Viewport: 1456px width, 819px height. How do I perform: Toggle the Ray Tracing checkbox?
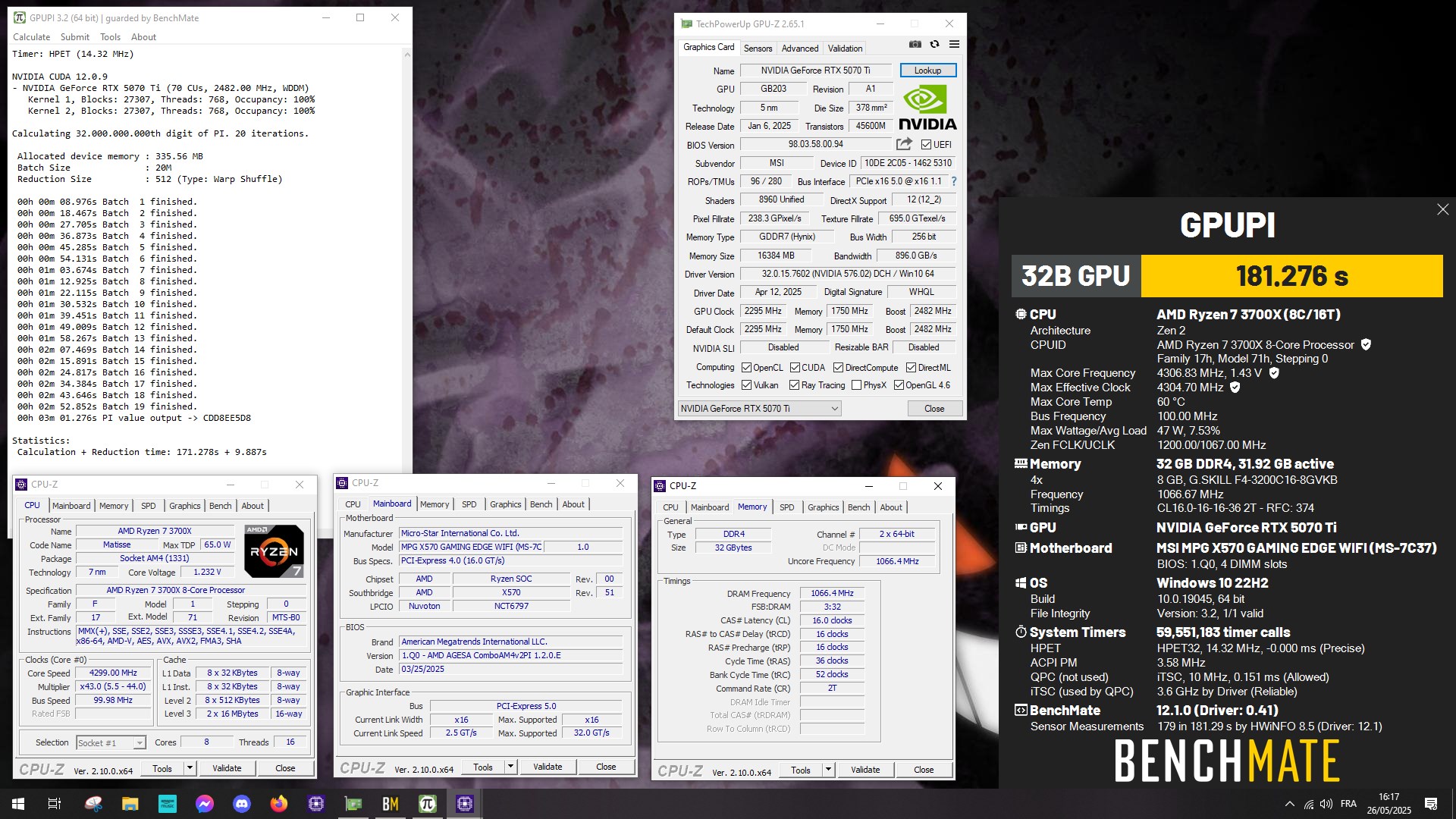point(794,385)
